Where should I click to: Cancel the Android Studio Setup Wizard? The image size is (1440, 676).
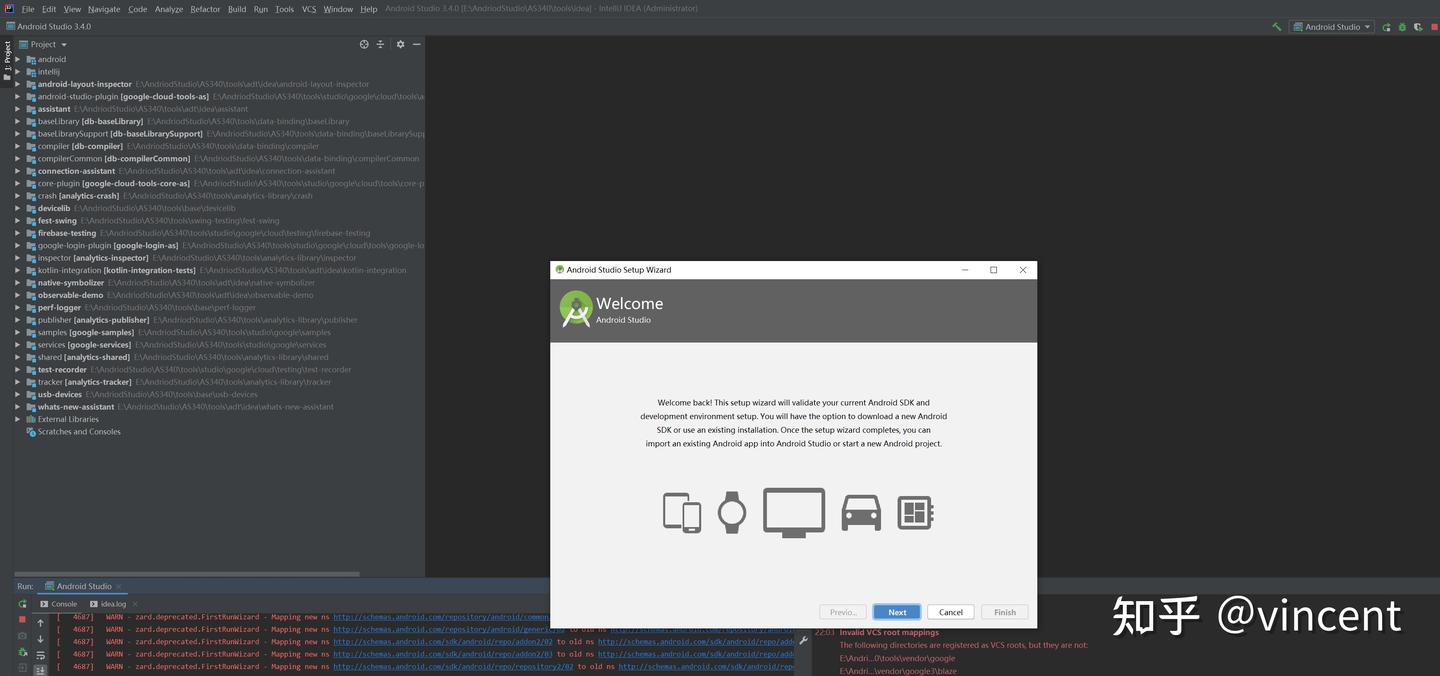tap(949, 612)
